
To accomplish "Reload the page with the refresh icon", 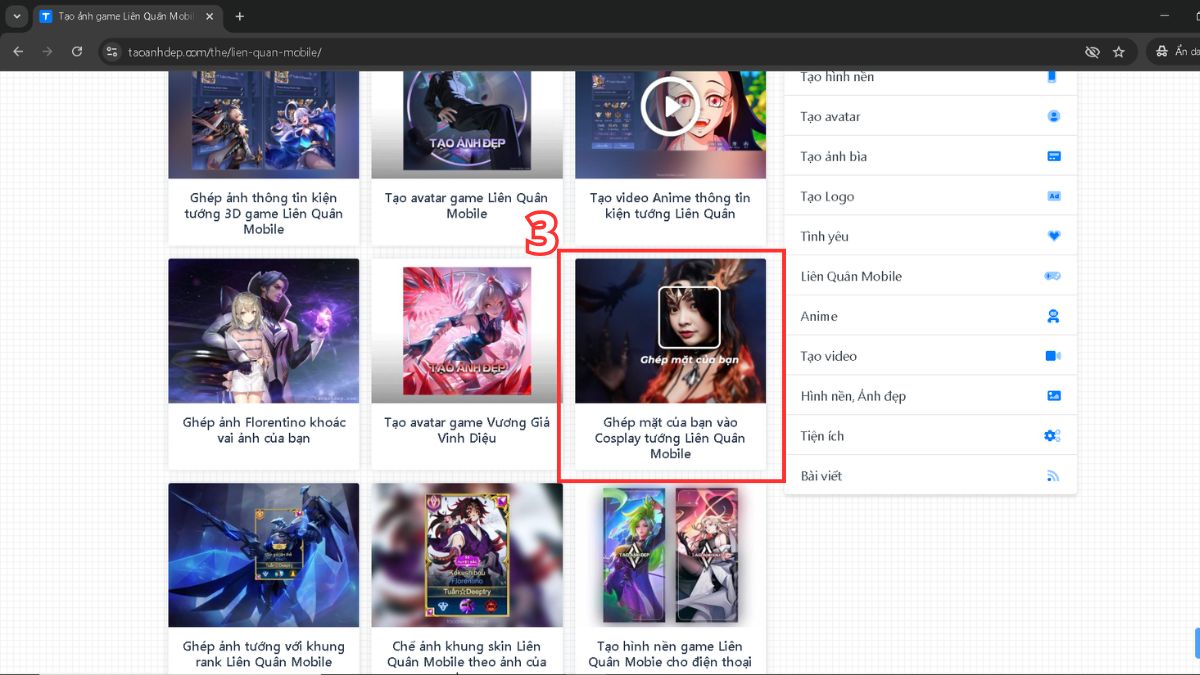I will click(x=77, y=52).
